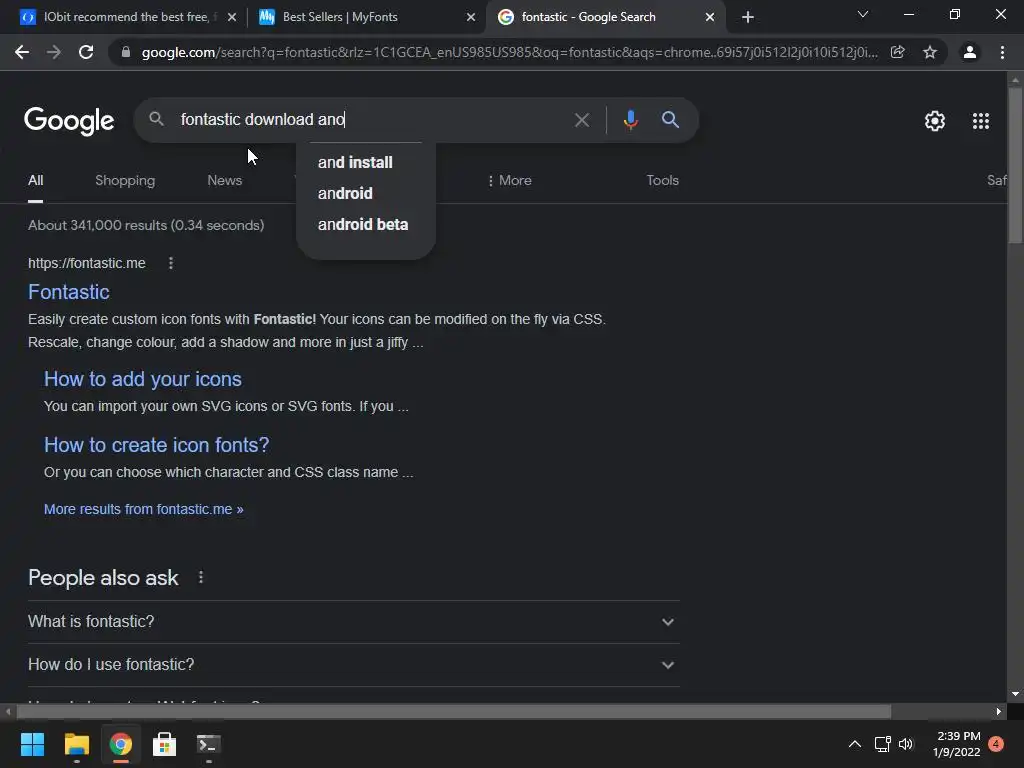Image resolution: width=1024 pixels, height=768 pixels.
Task: Click the https://fontastic.me URL
Action: click(87, 263)
